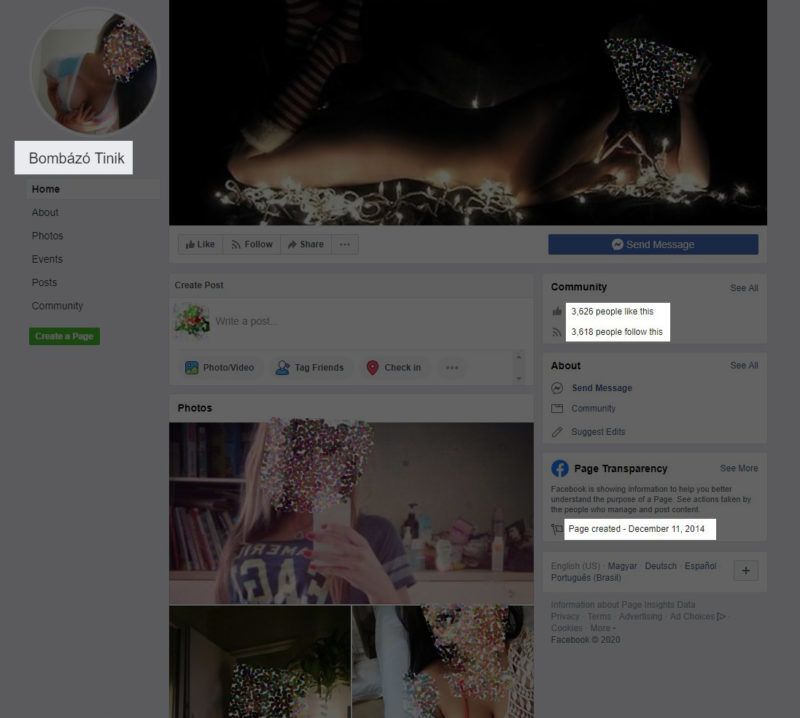800x718 pixels.
Task: Open the About tab in left sidebar
Action: click(45, 212)
